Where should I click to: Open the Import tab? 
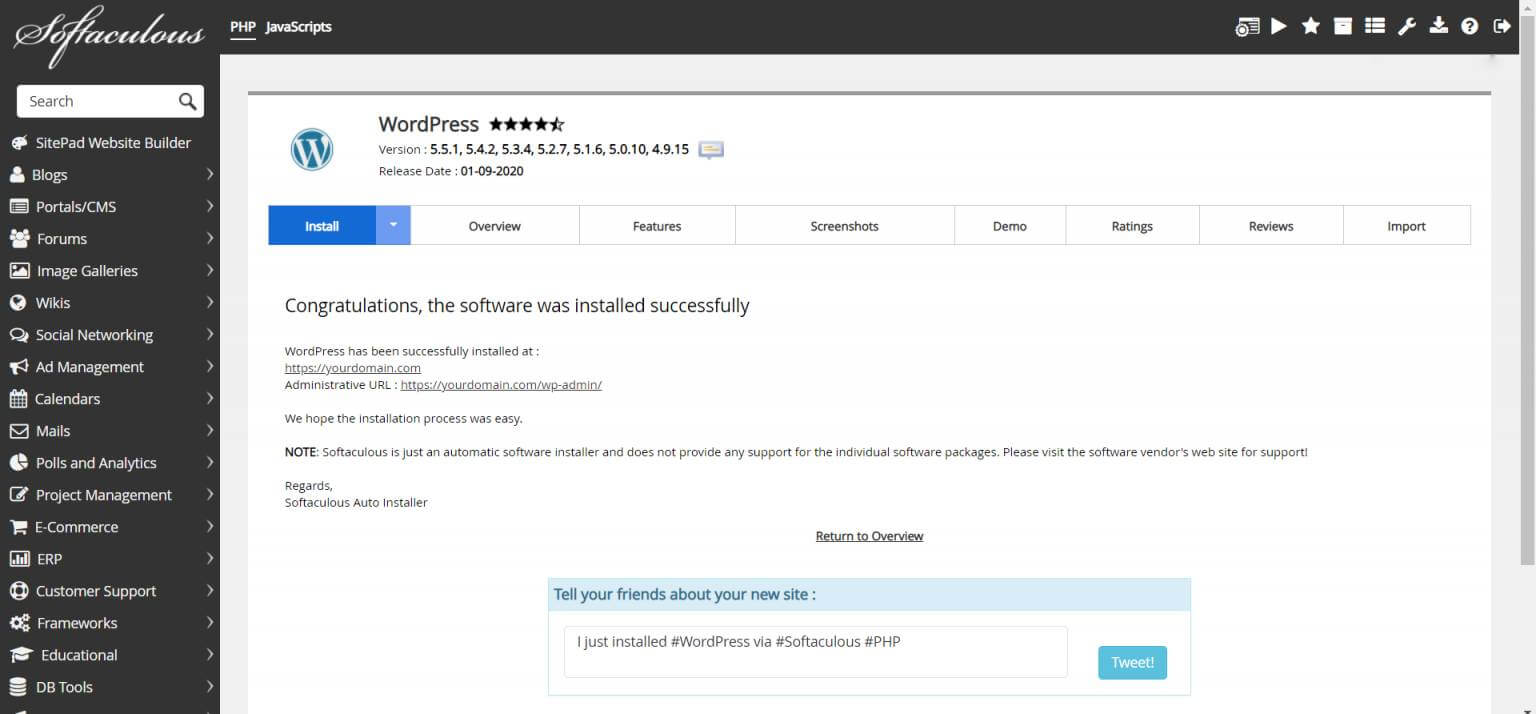[x=1406, y=226]
